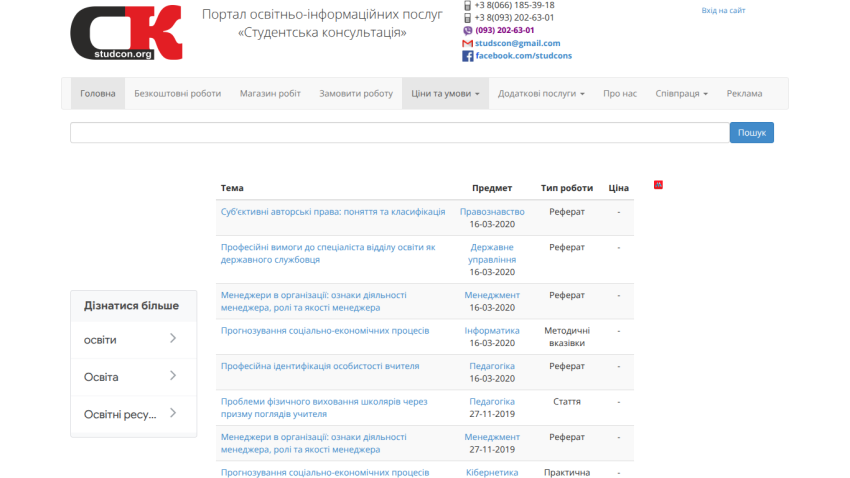Screen dimensions: 850x478
Task: Open the Про нас page
Action: pyautogui.click(x=620, y=93)
